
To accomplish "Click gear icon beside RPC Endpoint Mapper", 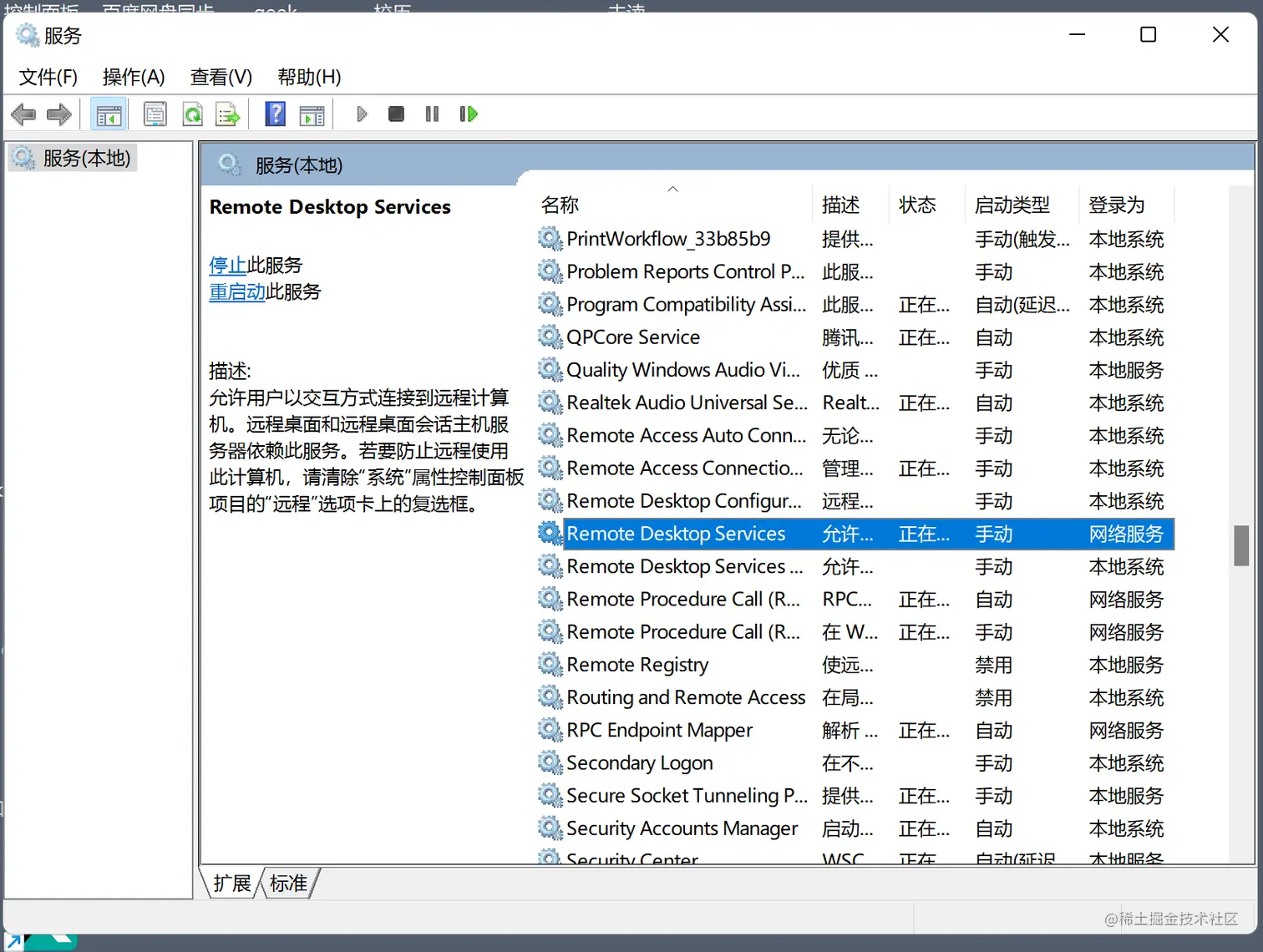I will click(x=550, y=730).
